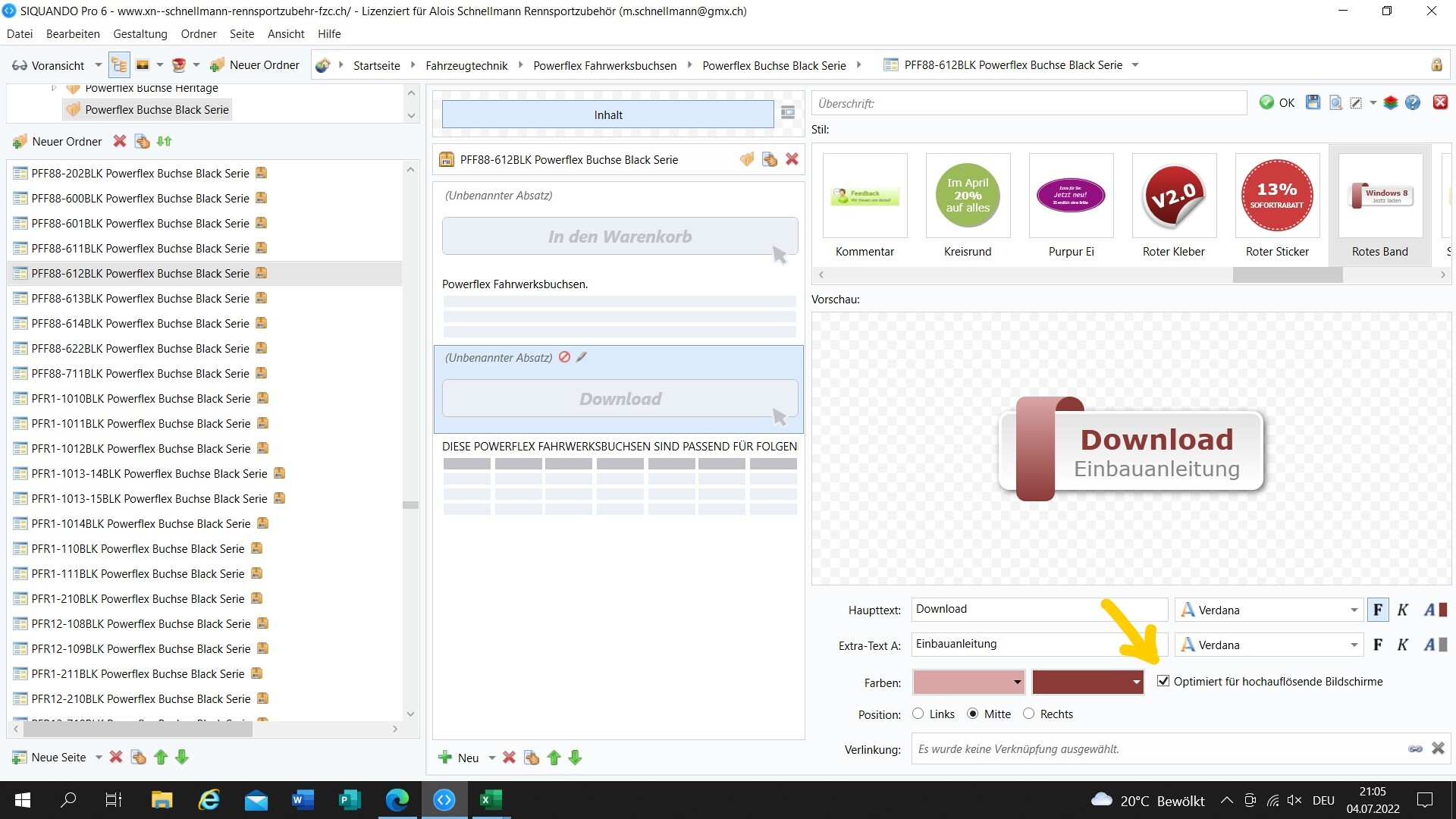Open dropdown next to paint bucket icon

(196, 65)
